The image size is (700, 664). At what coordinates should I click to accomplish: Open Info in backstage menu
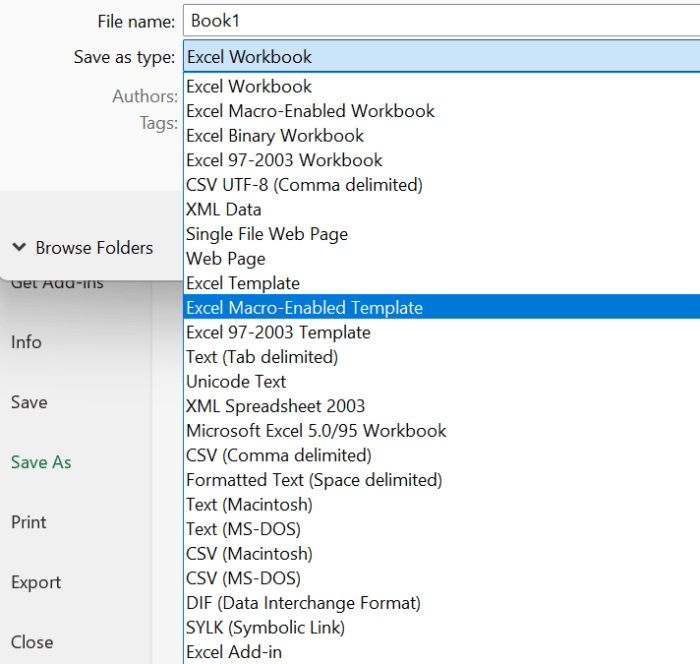coord(26,342)
